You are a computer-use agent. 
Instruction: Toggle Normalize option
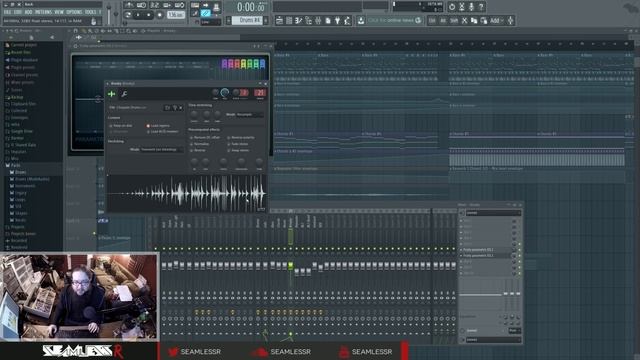click(200, 144)
